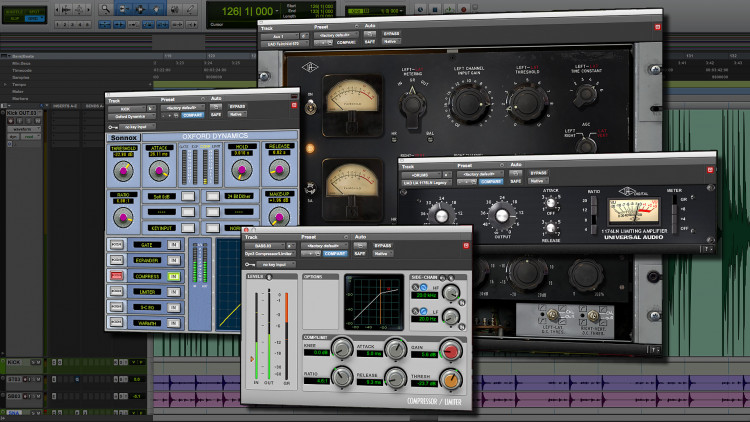750x422 pixels.
Task: Adjust the 1176LN Output knob
Action: 501,216
